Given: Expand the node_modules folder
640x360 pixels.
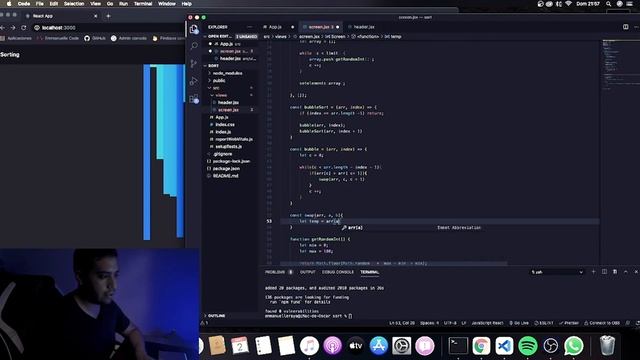Looking at the screenshot, I should 227,73.
